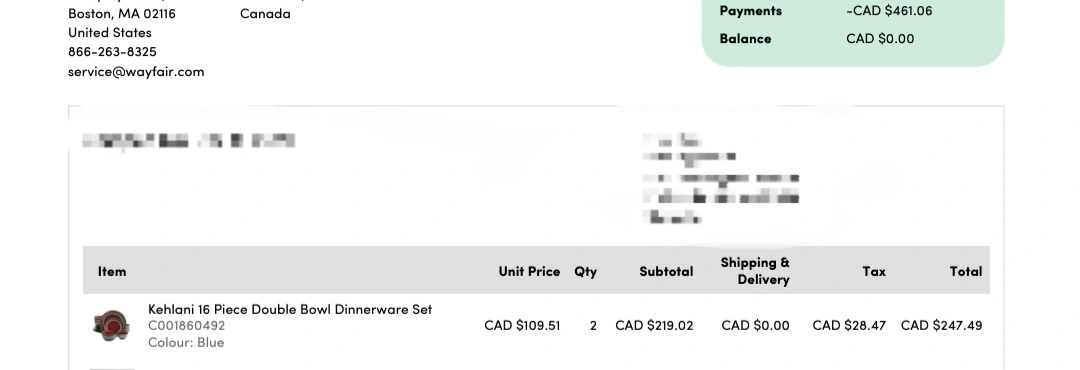Click the Balance CAD $0.00 amount
Viewport: 1080px width, 370px height.
pos(880,39)
